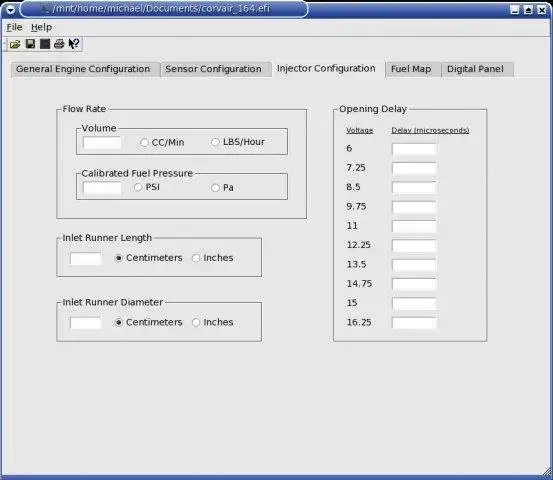553x480 pixels.
Task: Click the What's This help cursor icon
Action: (74, 44)
